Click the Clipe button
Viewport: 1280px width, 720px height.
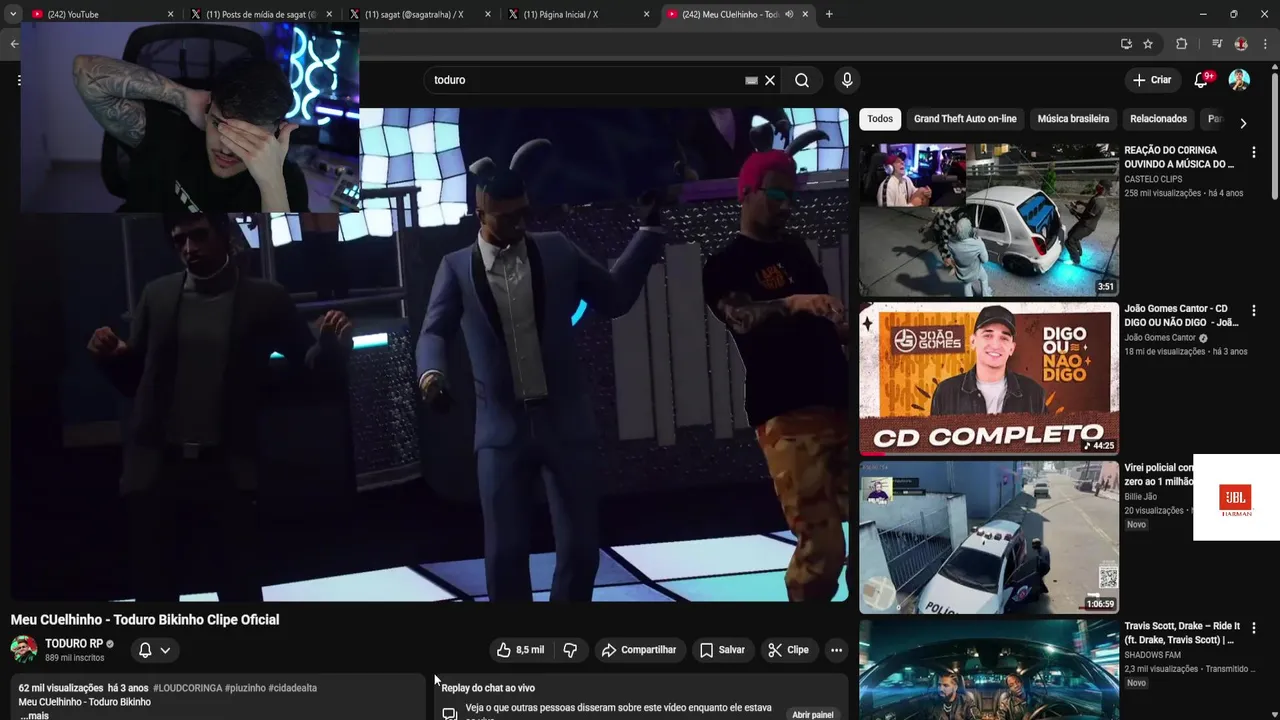point(788,650)
